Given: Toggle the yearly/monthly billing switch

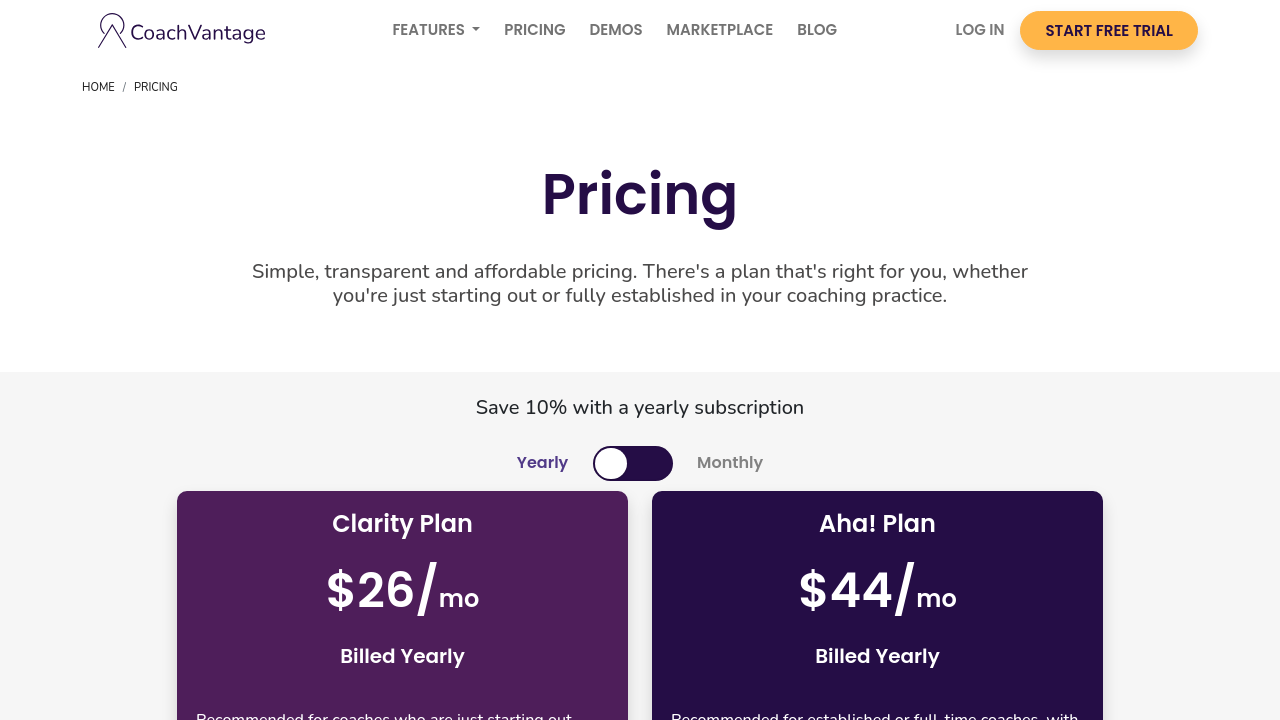Looking at the screenshot, I should (633, 463).
